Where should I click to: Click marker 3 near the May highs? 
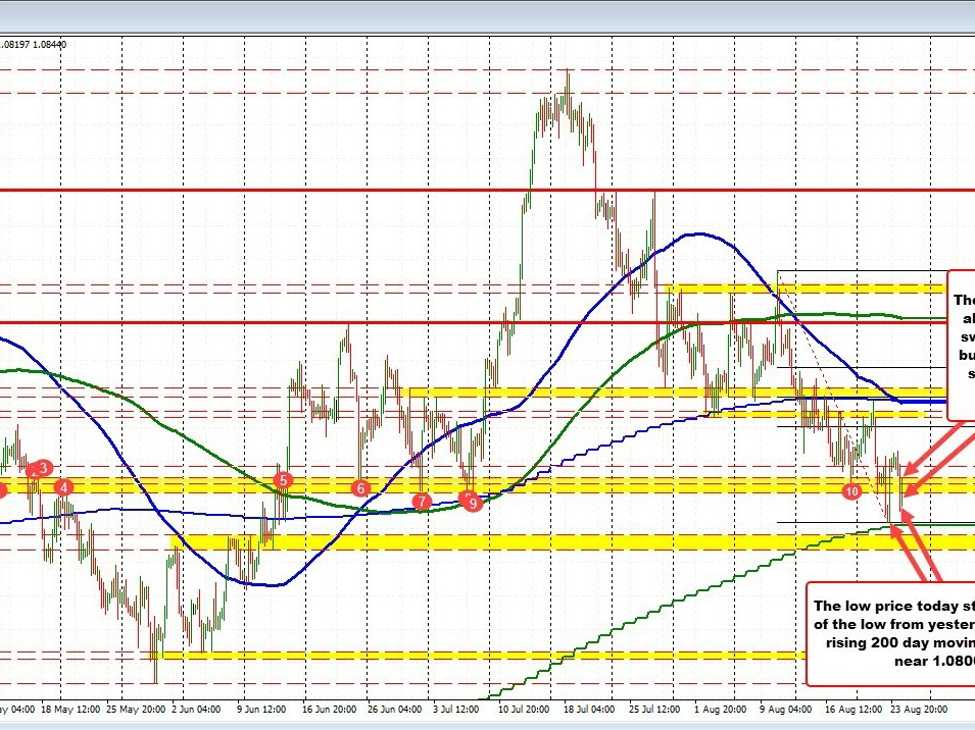click(x=41, y=467)
